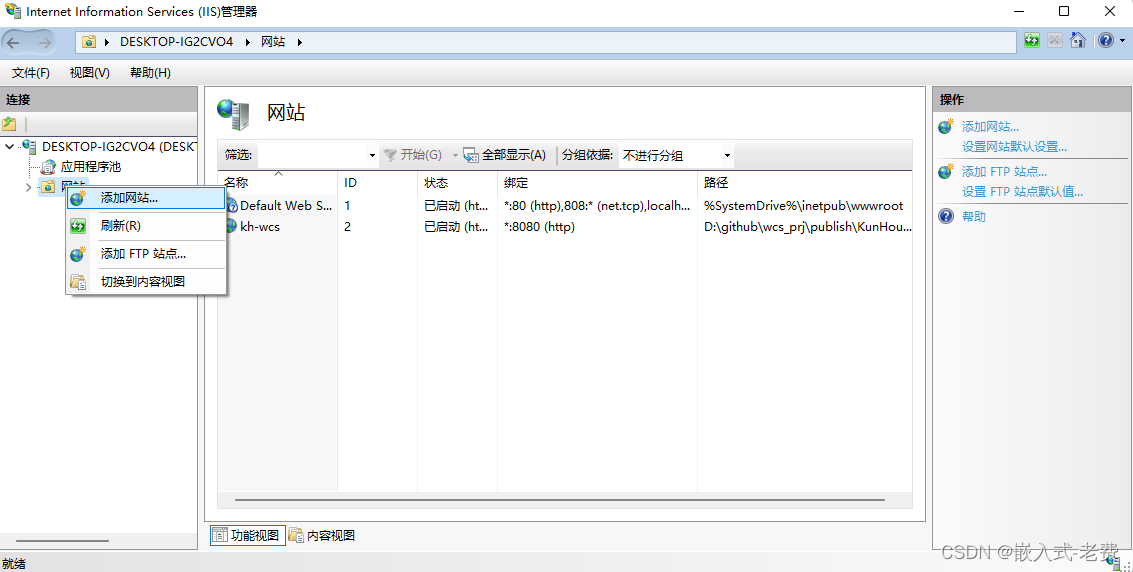
Task: Click the back navigation arrow
Action: coord(14,43)
